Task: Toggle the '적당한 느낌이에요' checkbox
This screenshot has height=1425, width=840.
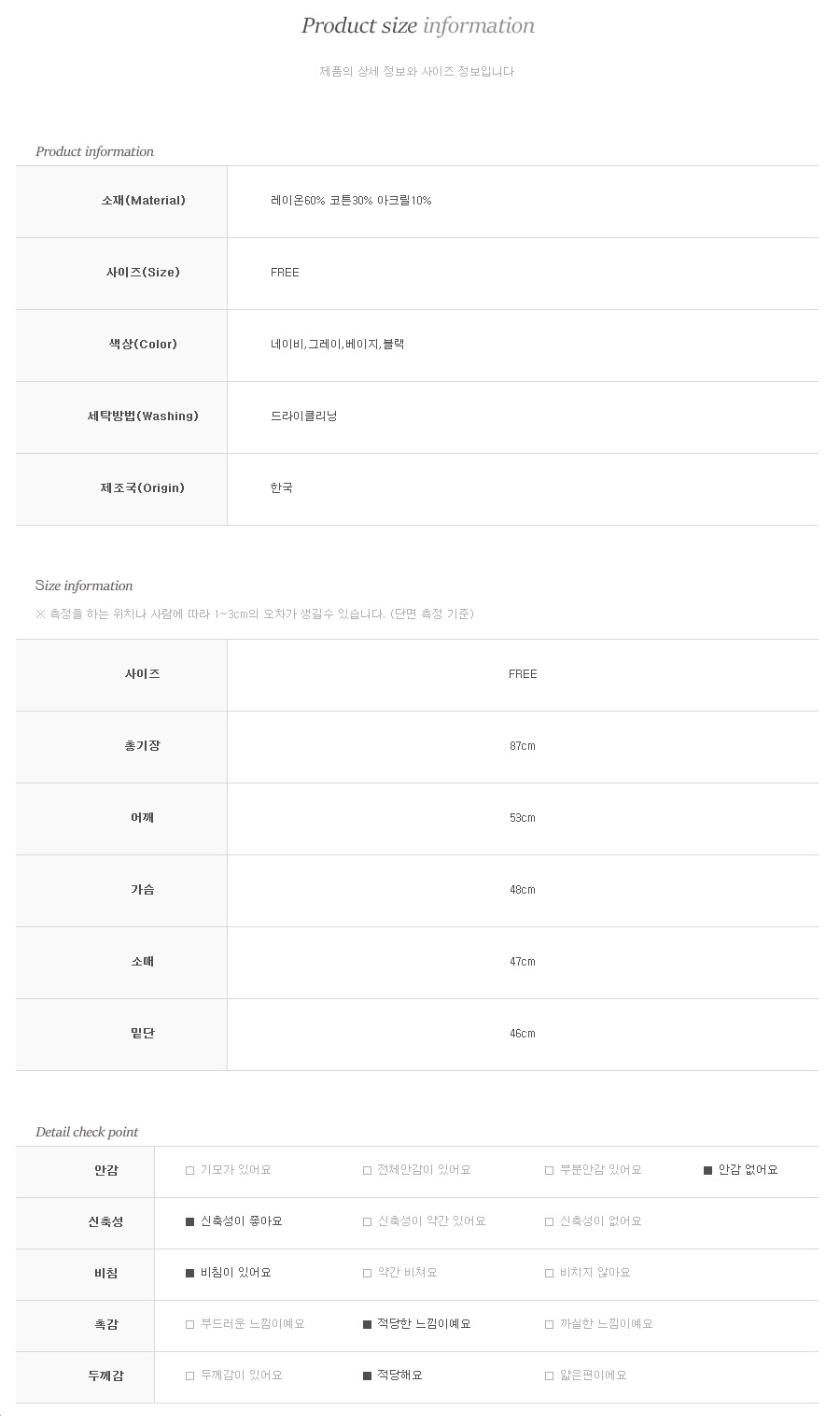Action: point(368,1324)
